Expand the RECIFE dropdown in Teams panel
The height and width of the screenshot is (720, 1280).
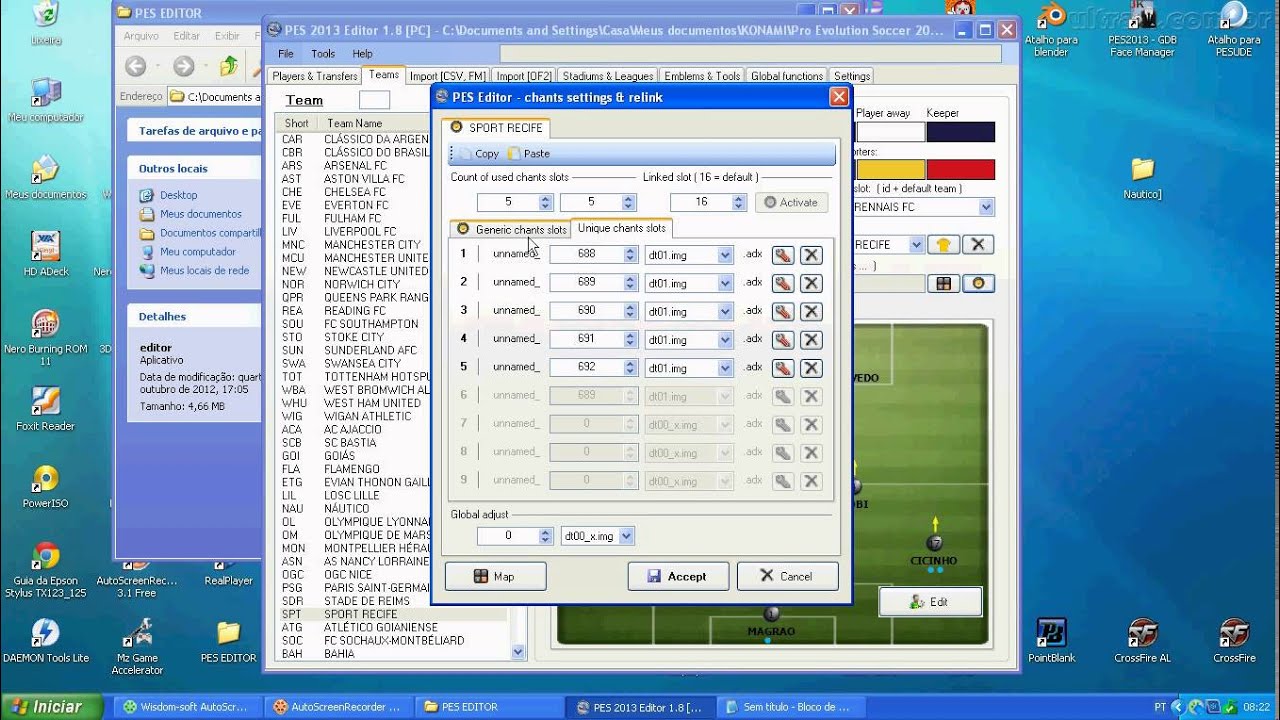pos(915,244)
